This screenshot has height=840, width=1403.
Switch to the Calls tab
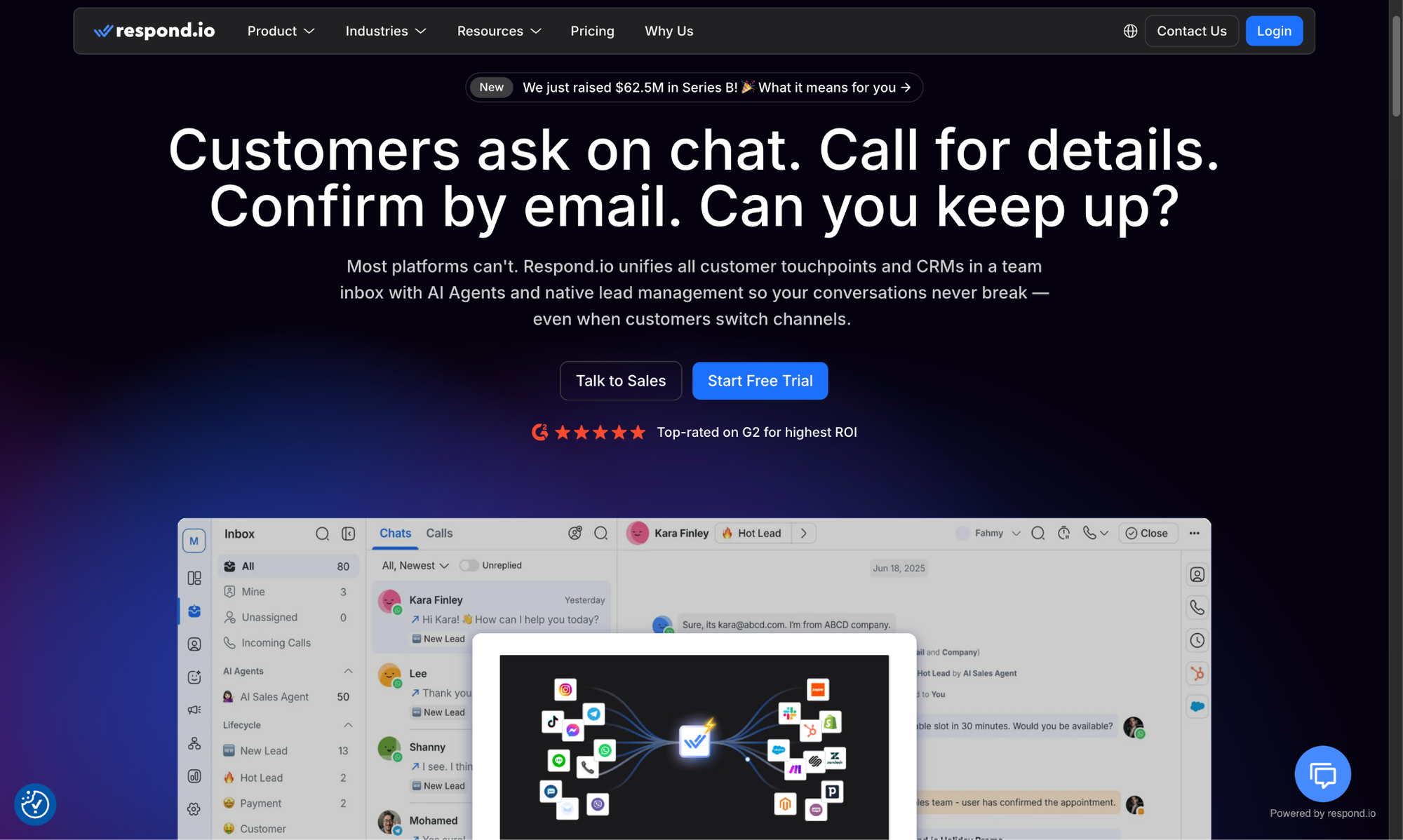[439, 533]
